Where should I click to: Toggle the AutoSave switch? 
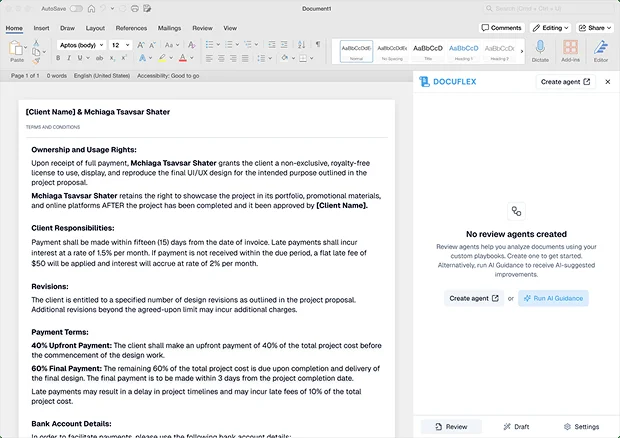pyautogui.click(x=78, y=8)
